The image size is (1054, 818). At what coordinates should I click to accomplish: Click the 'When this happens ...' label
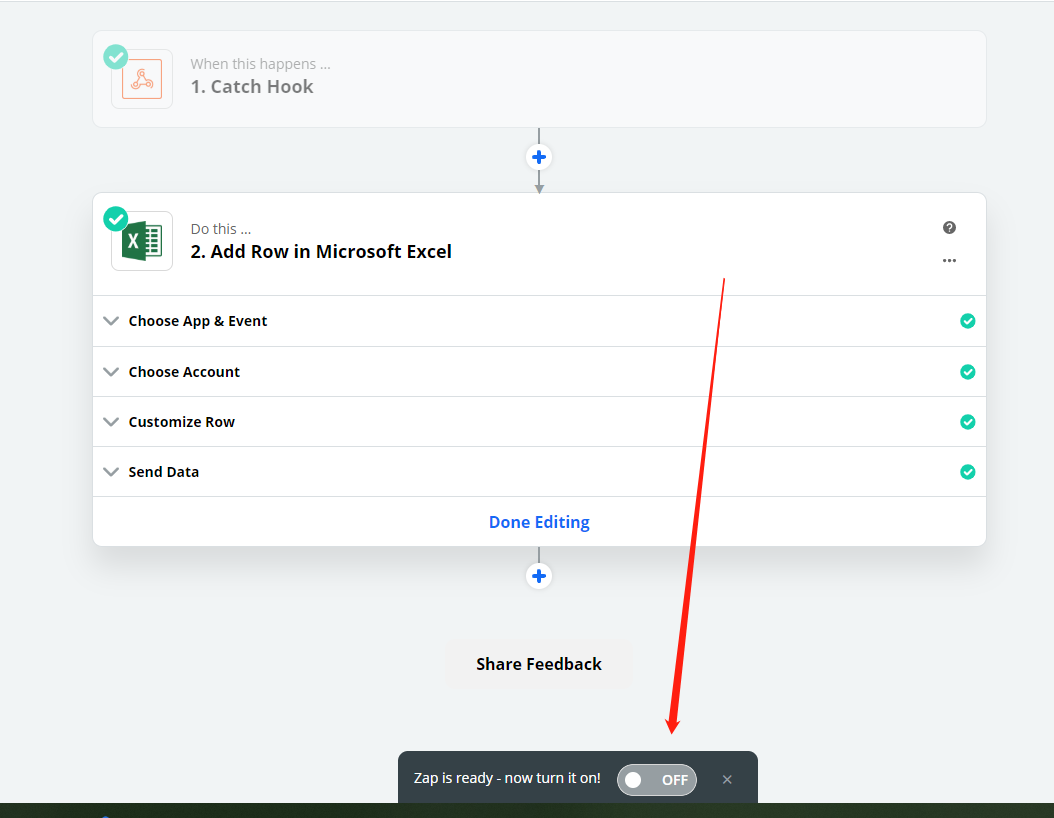[x=260, y=64]
